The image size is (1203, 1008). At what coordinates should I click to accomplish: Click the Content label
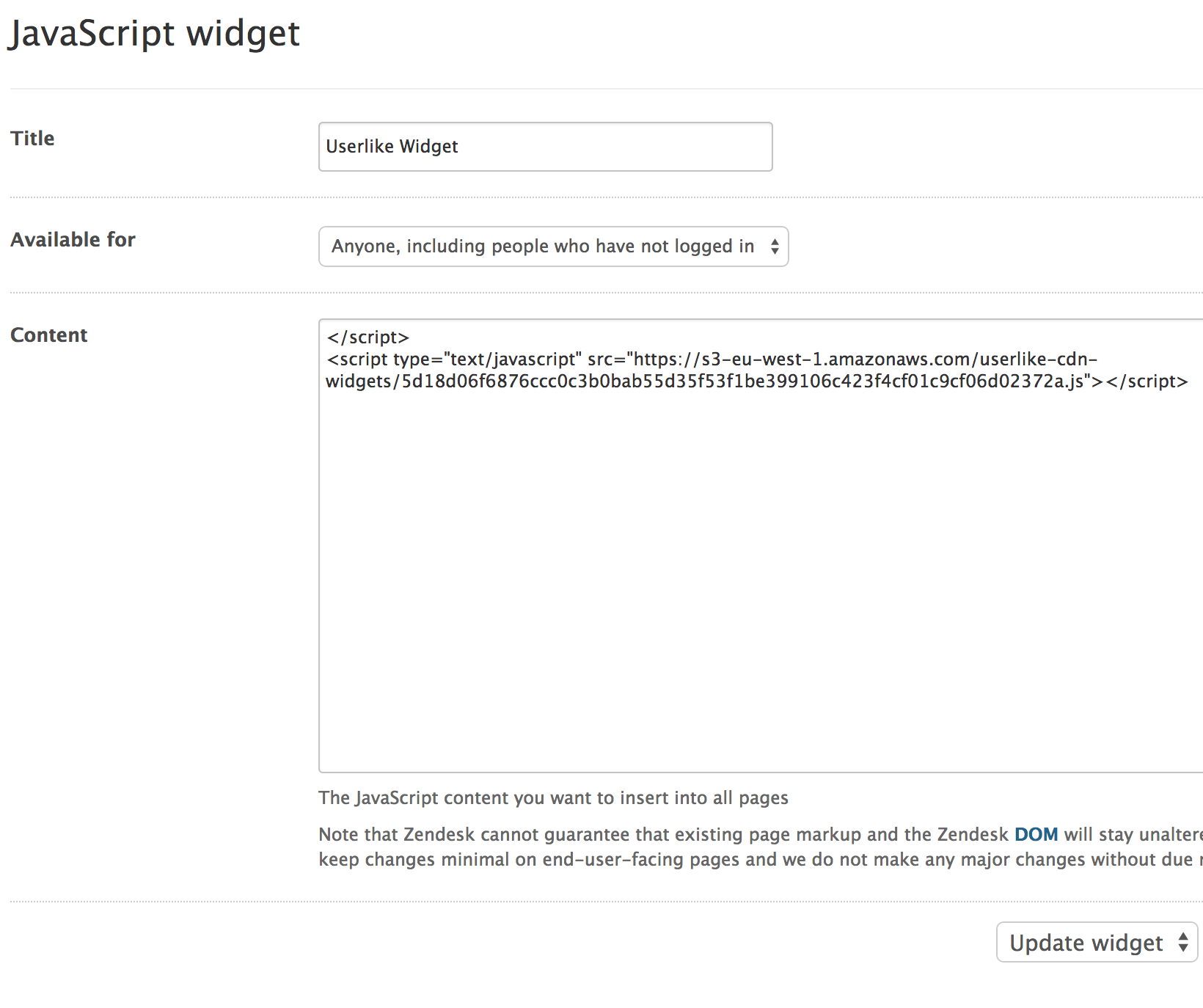click(48, 335)
